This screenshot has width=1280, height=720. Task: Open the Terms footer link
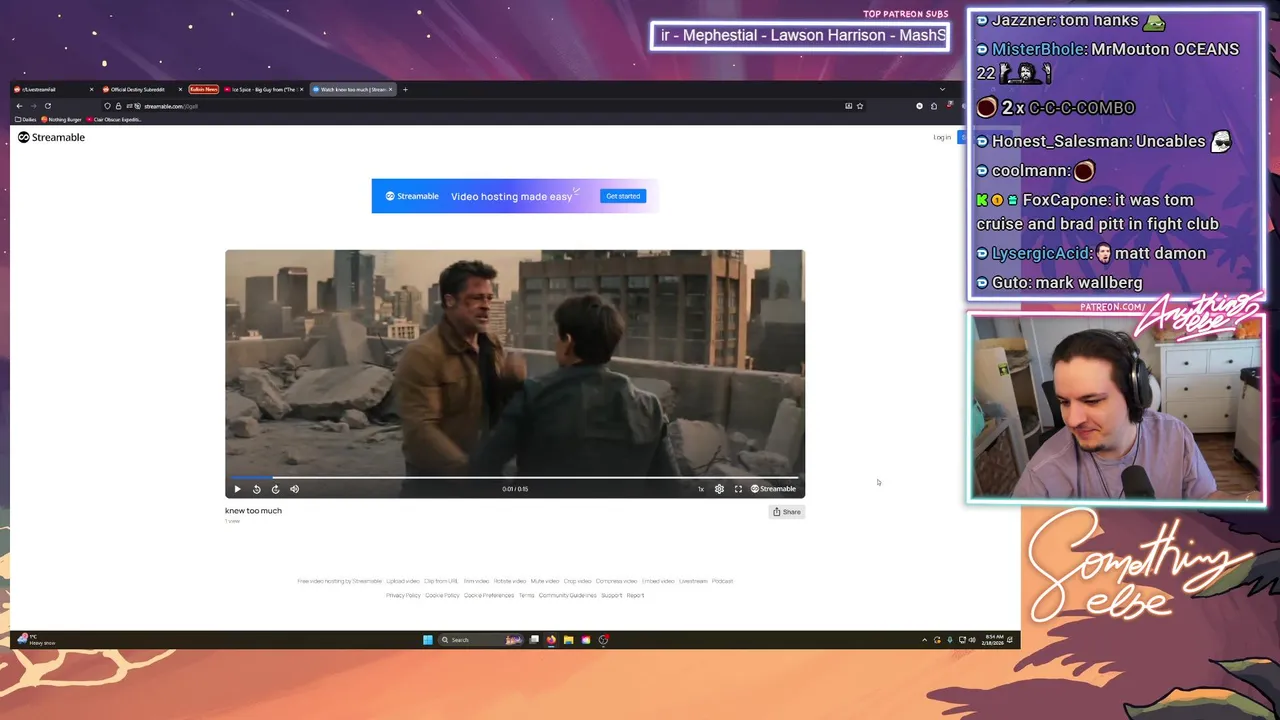[x=527, y=595]
